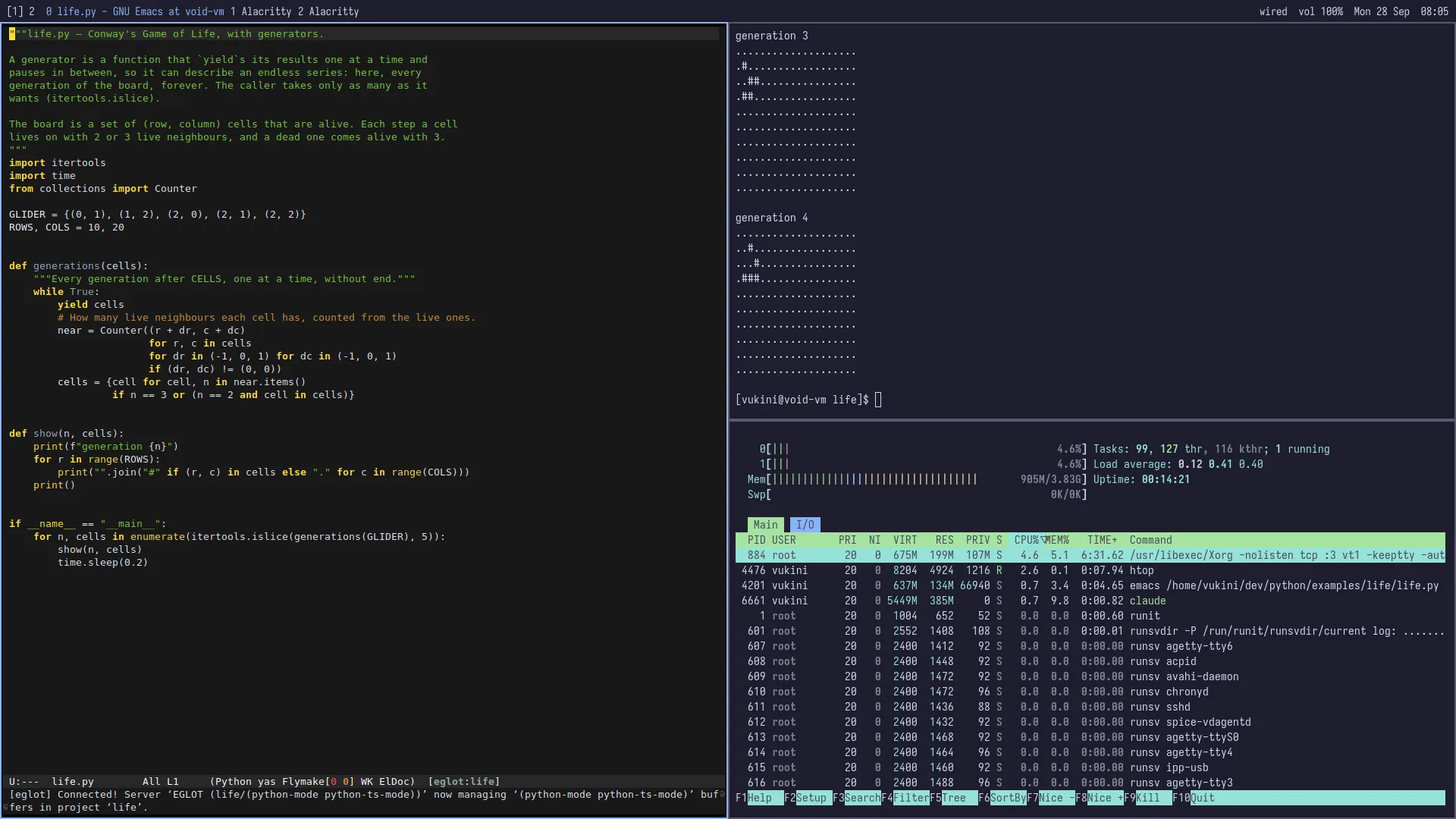Switch to the htop I/O tab
Viewport: 1456px width, 819px height.
[805, 525]
